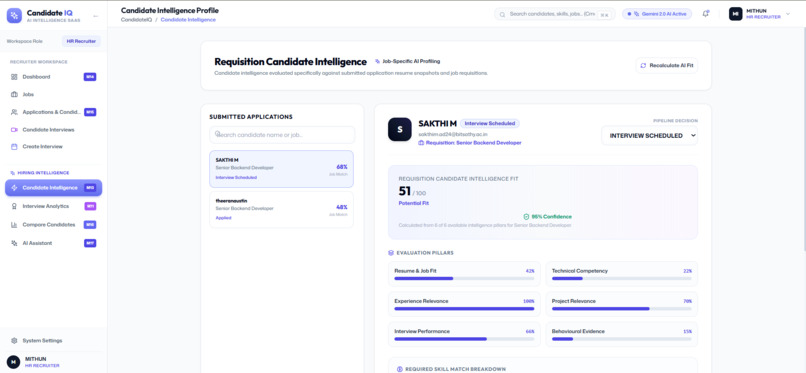
Task: Open Create Interview page
Action: pos(53,147)
